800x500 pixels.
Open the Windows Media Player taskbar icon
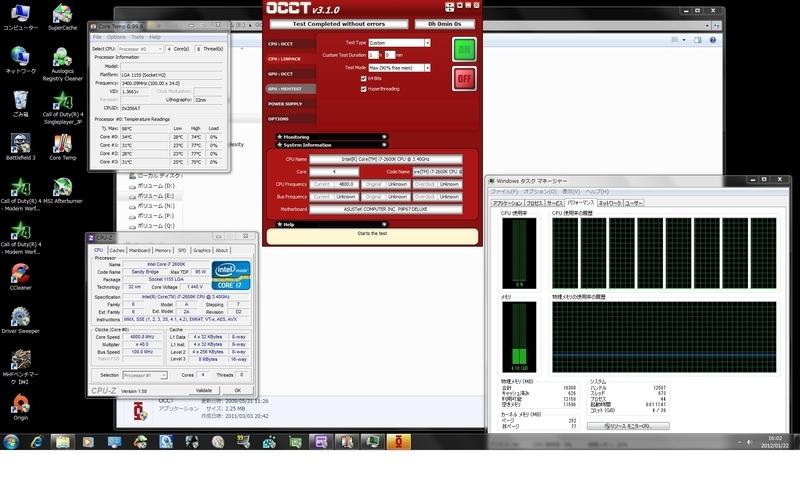coord(88,441)
